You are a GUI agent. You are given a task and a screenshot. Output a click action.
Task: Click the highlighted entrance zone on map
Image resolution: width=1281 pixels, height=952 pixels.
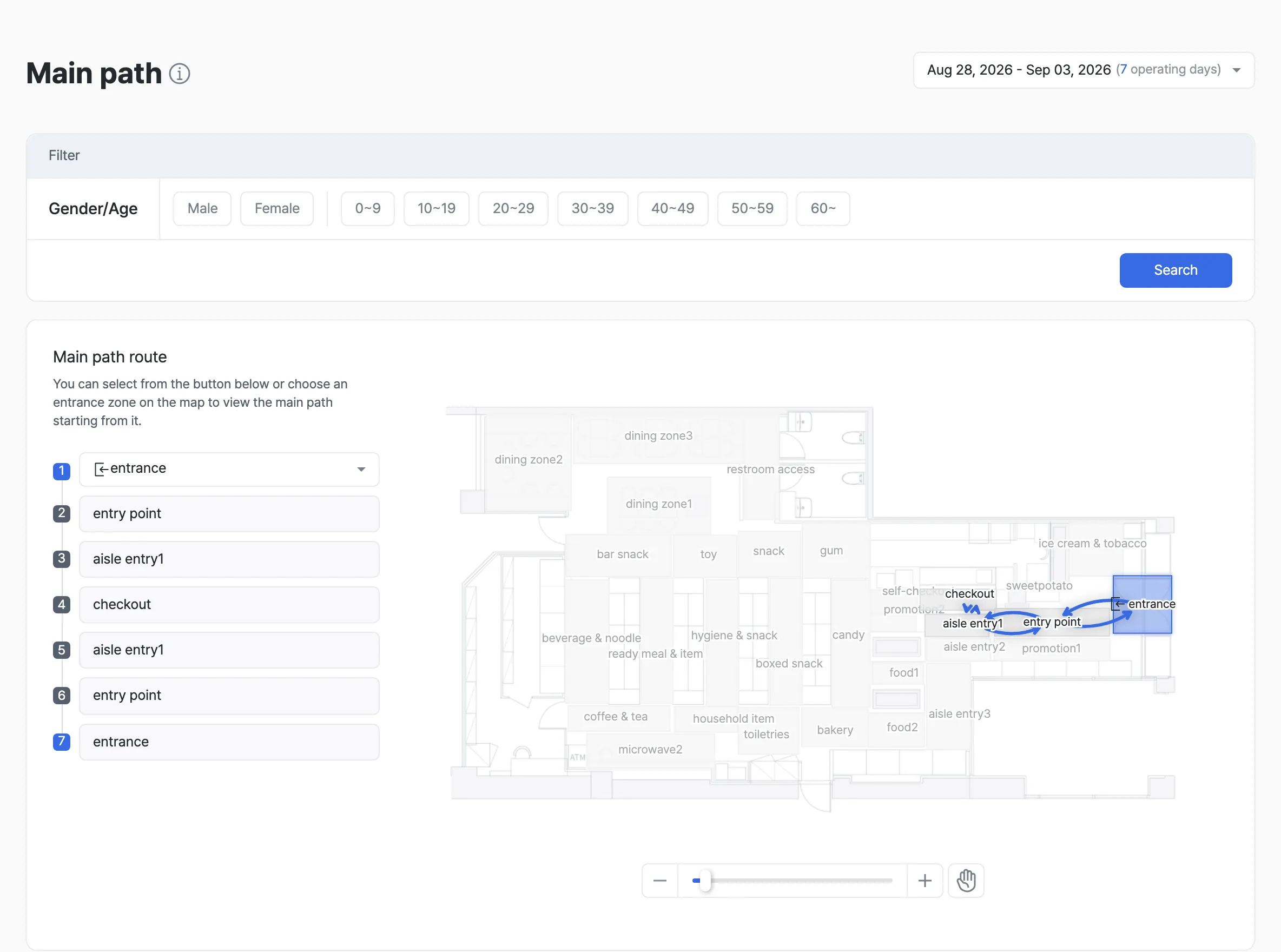pos(1142,605)
